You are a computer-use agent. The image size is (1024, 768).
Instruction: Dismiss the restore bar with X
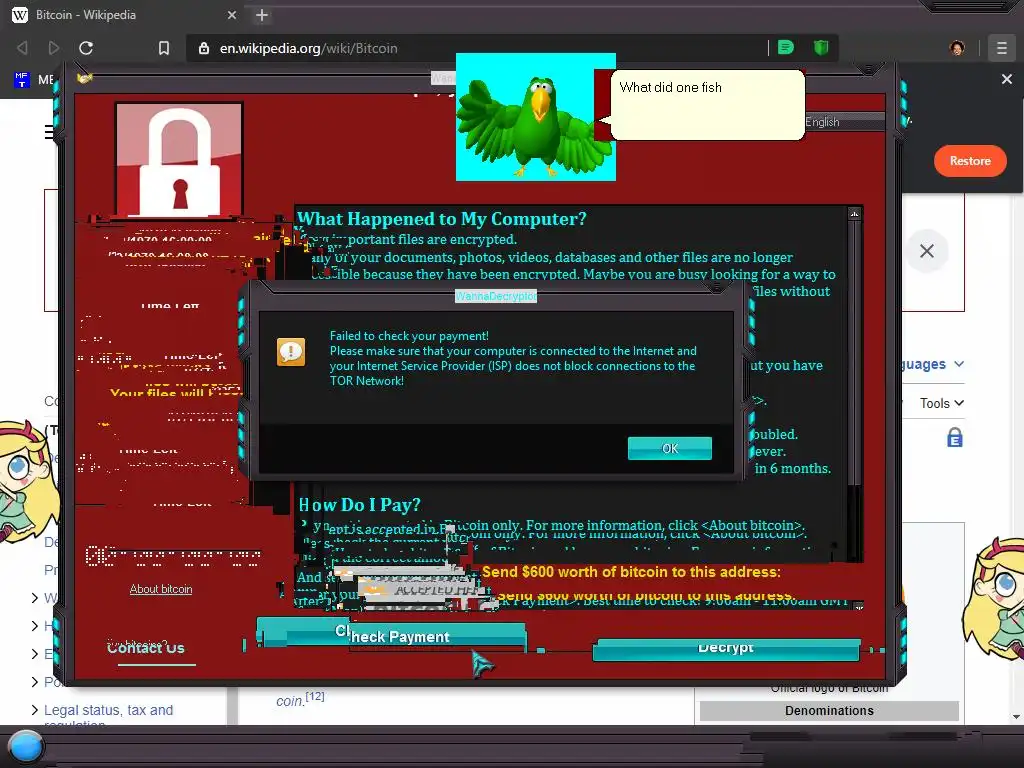[1006, 79]
